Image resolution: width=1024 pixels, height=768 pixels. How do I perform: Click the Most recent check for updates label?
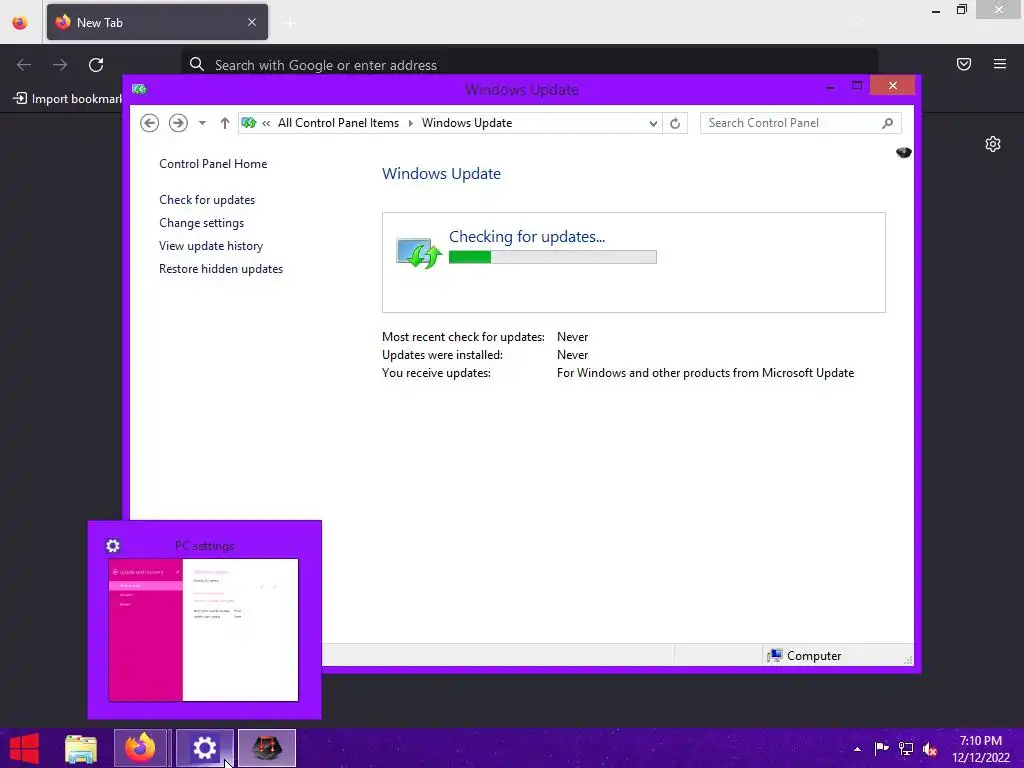463,337
